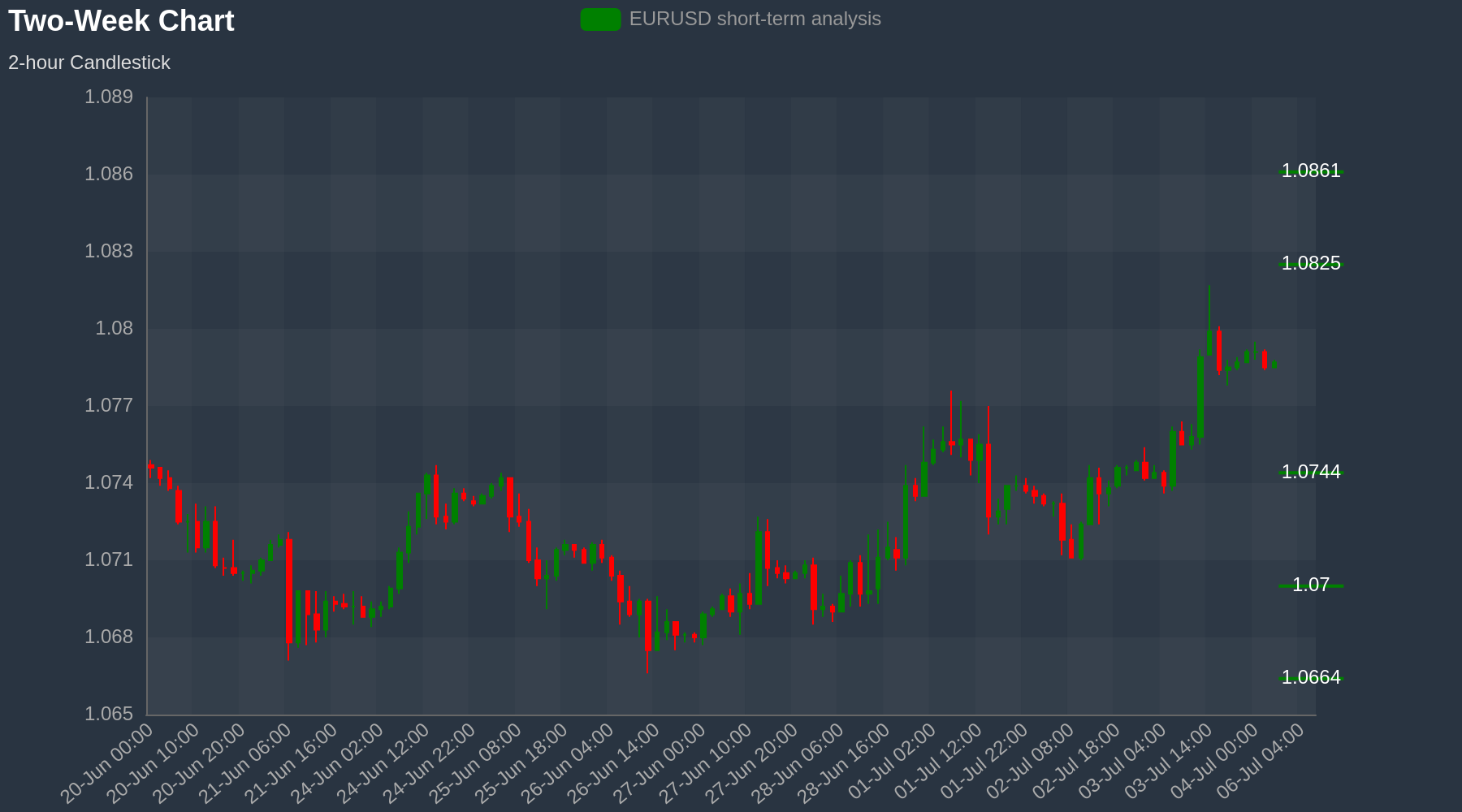Click the 28-Jun 06:00 x-axis label

798,764
